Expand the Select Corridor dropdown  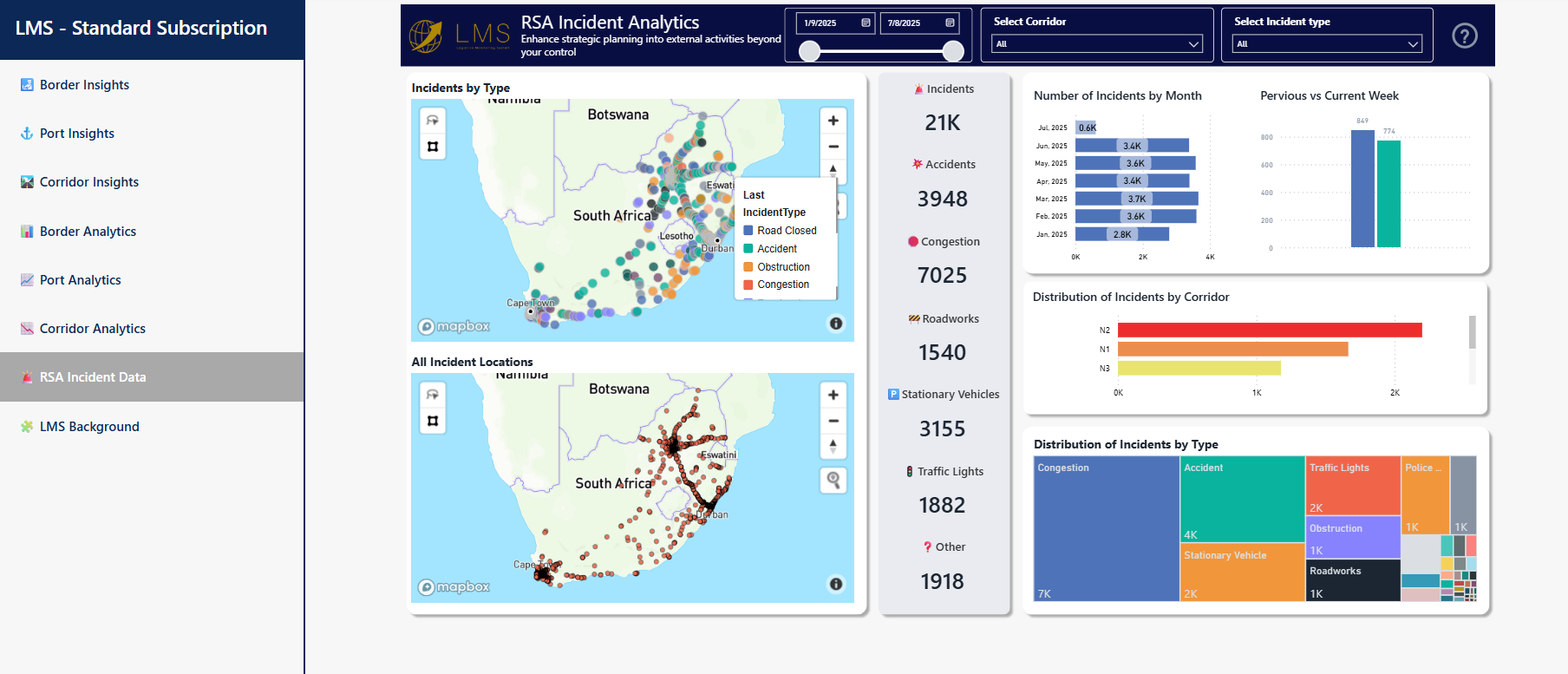pos(1097,44)
